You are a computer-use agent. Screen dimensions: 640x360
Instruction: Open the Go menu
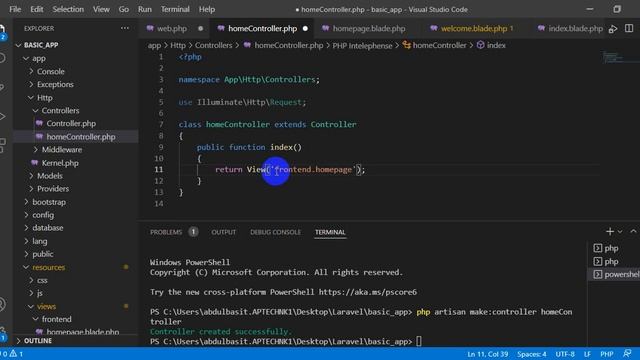124,9
